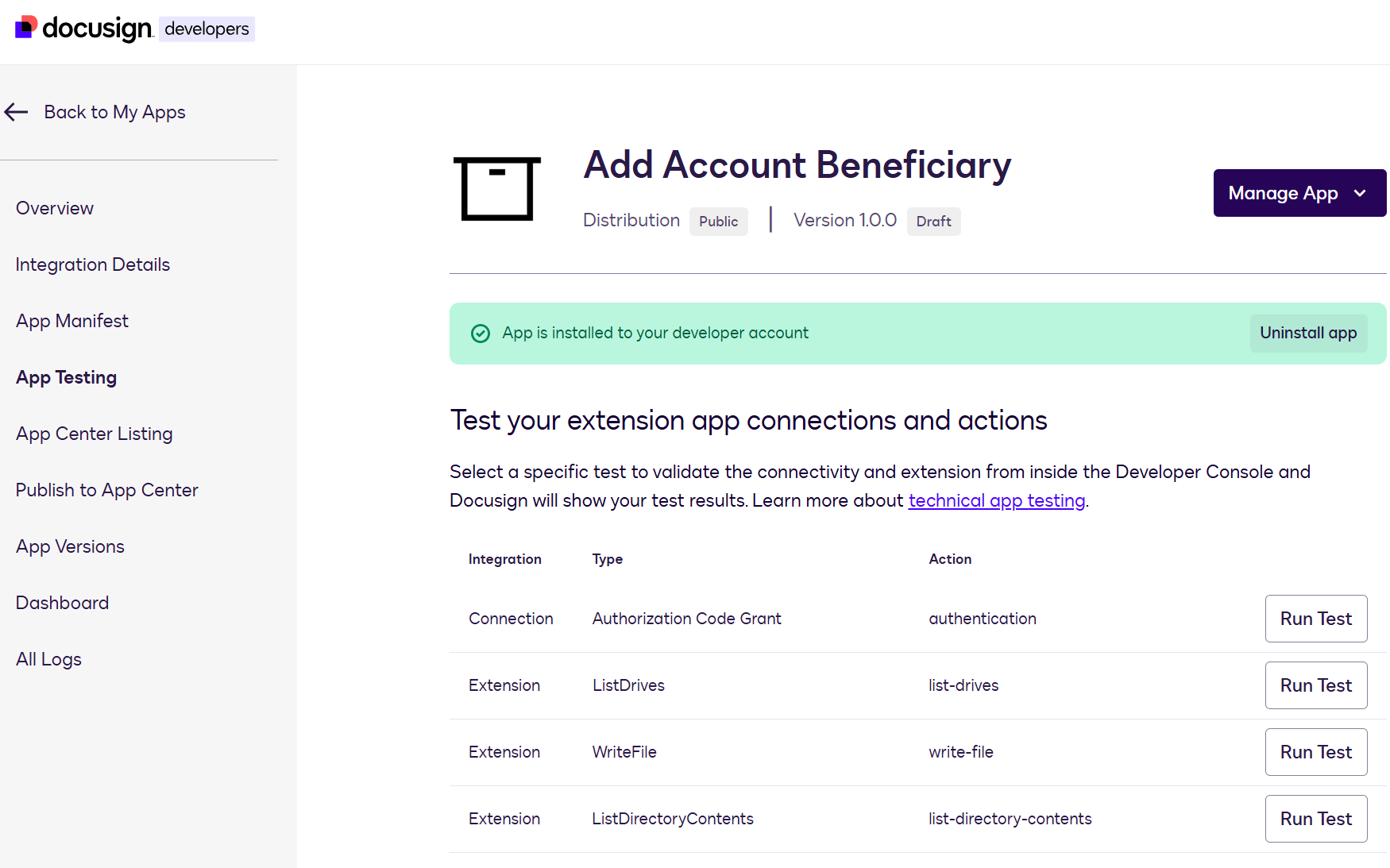
Task: Click the Integration column header
Action: 505,559
